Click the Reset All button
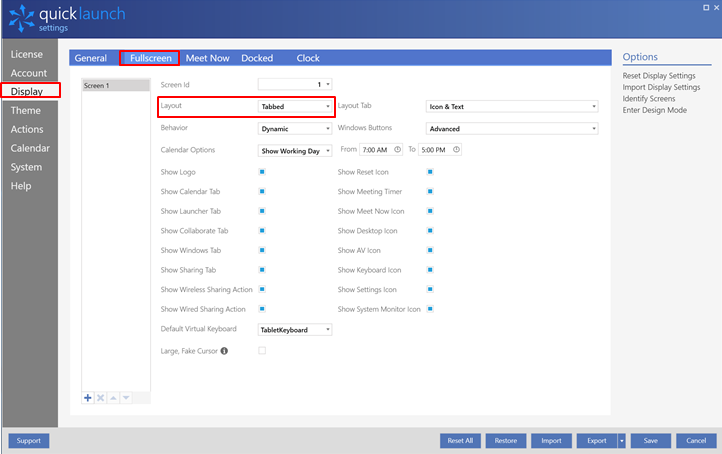This screenshot has width=722, height=454. click(460, 441)
